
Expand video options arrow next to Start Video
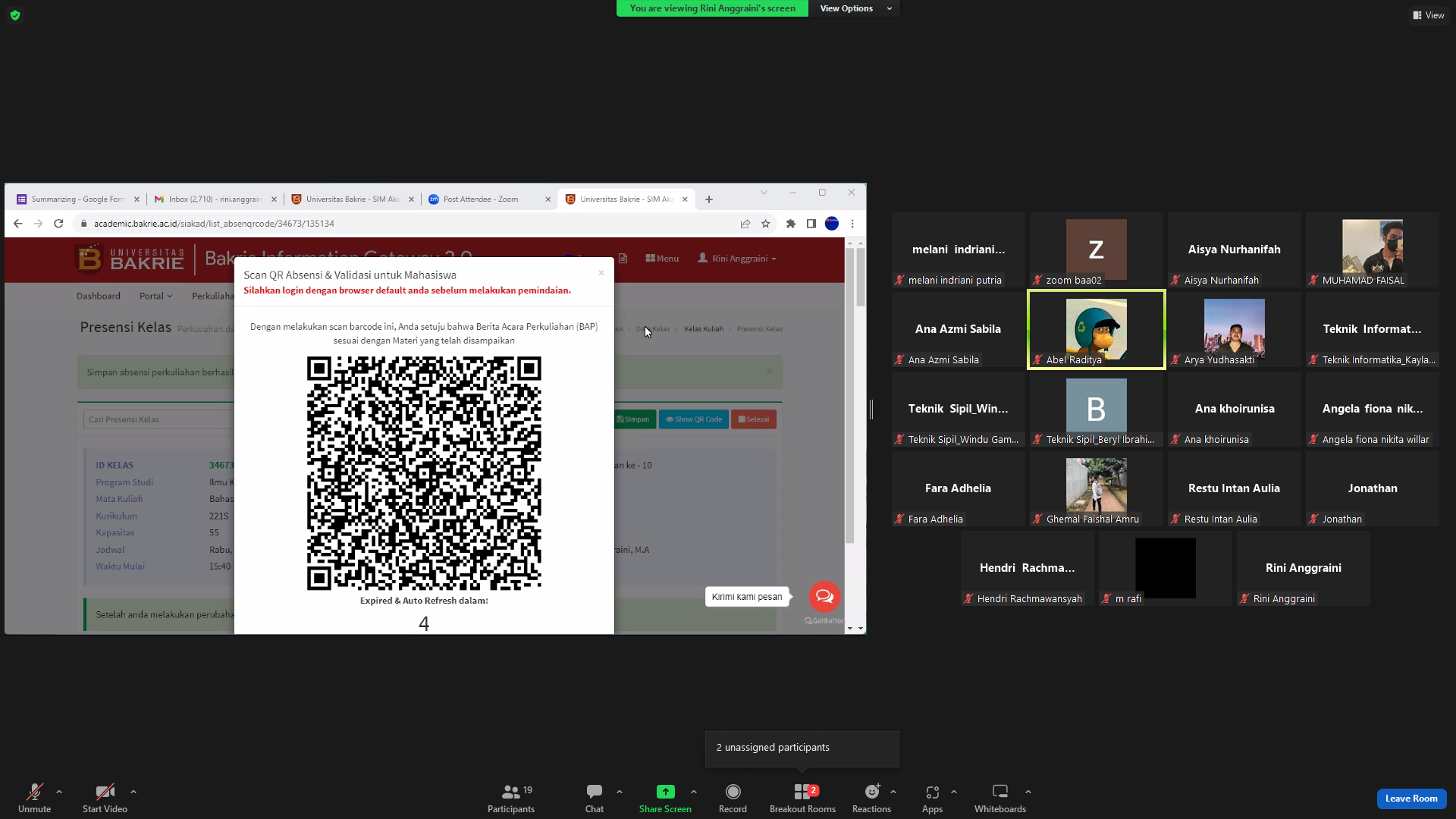(x=133, y=792)
